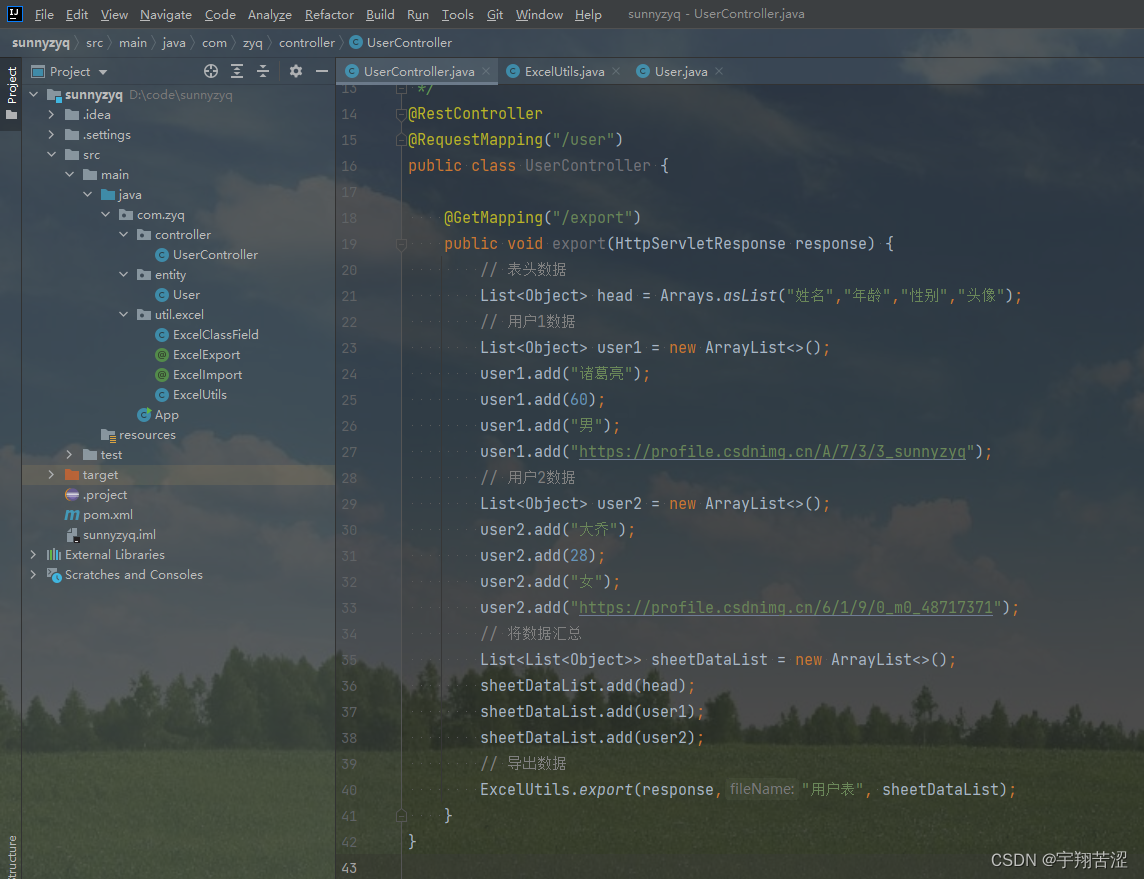Collapse the src folder
This screenshot has width=1144, height=879.
pyautogui.click(x=51, y=155)
